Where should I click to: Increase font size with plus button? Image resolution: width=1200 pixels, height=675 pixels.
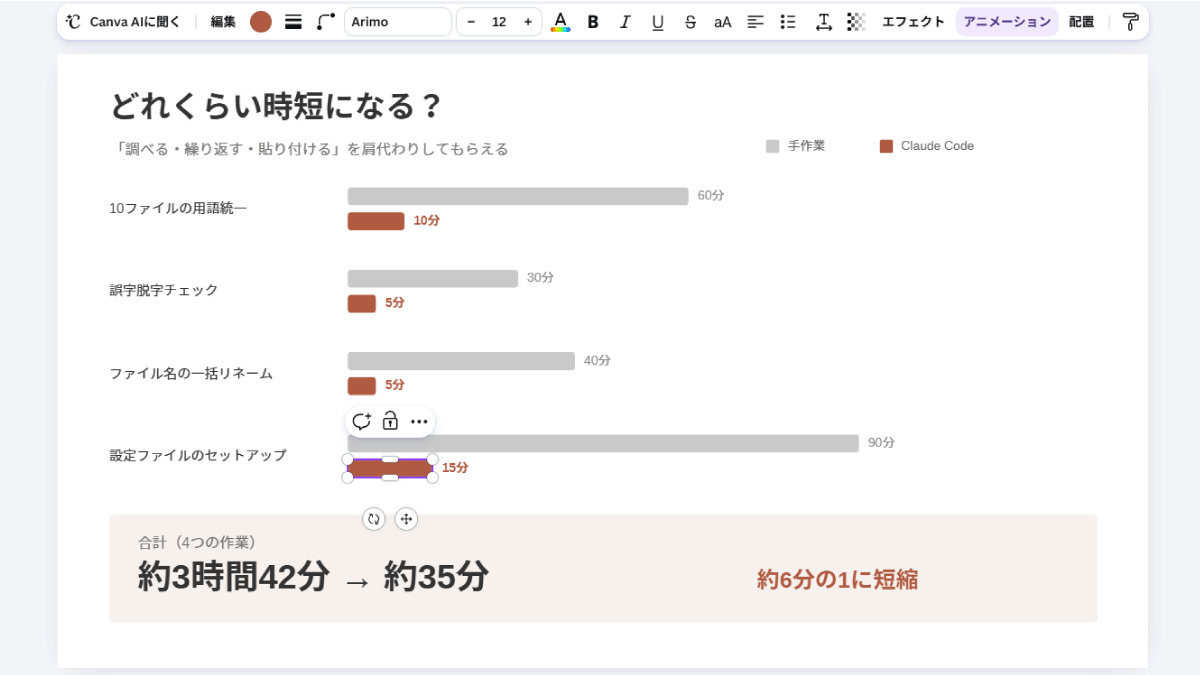(527, 22)
